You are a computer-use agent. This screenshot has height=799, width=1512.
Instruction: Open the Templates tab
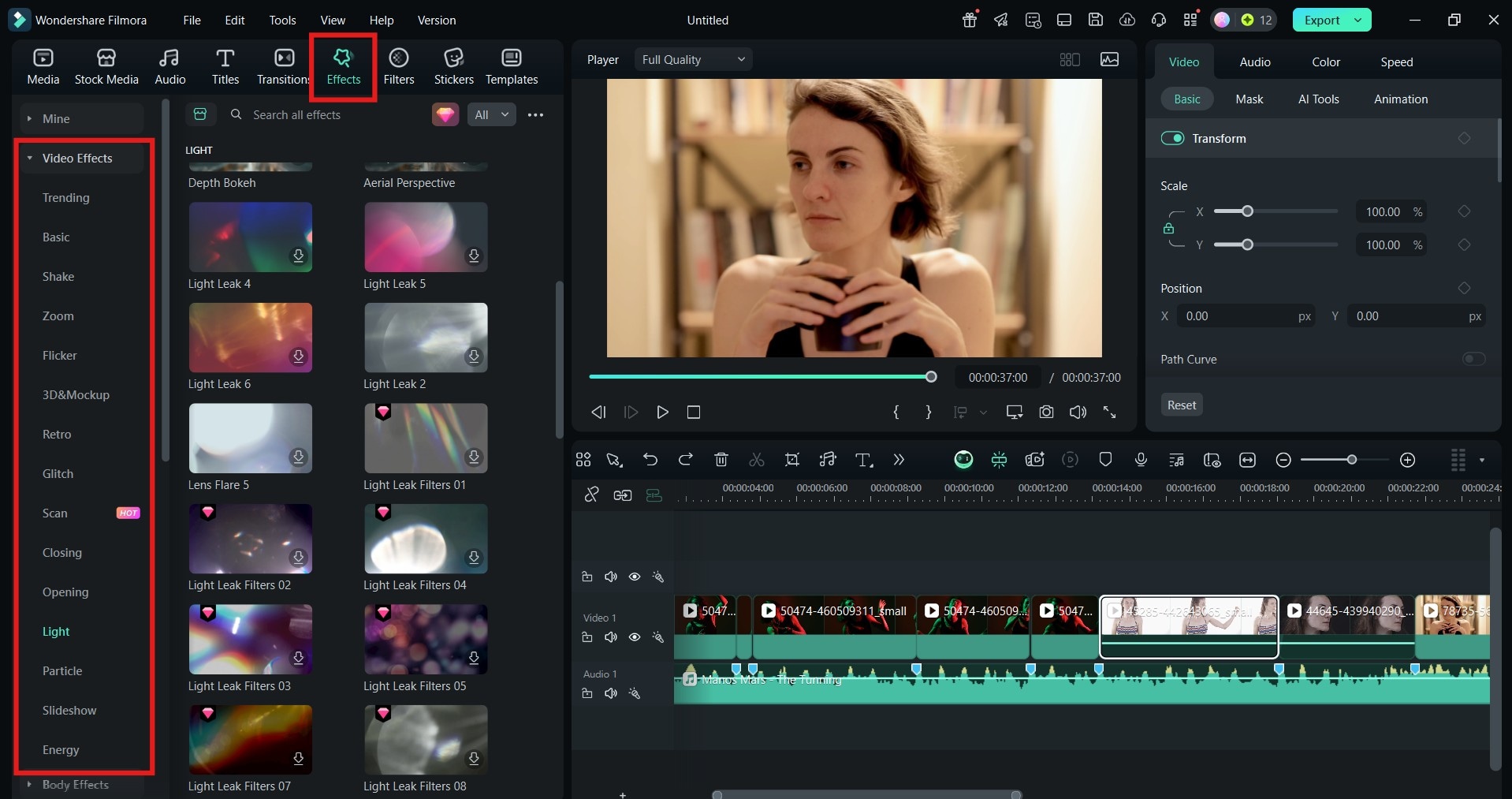point(512,66)
